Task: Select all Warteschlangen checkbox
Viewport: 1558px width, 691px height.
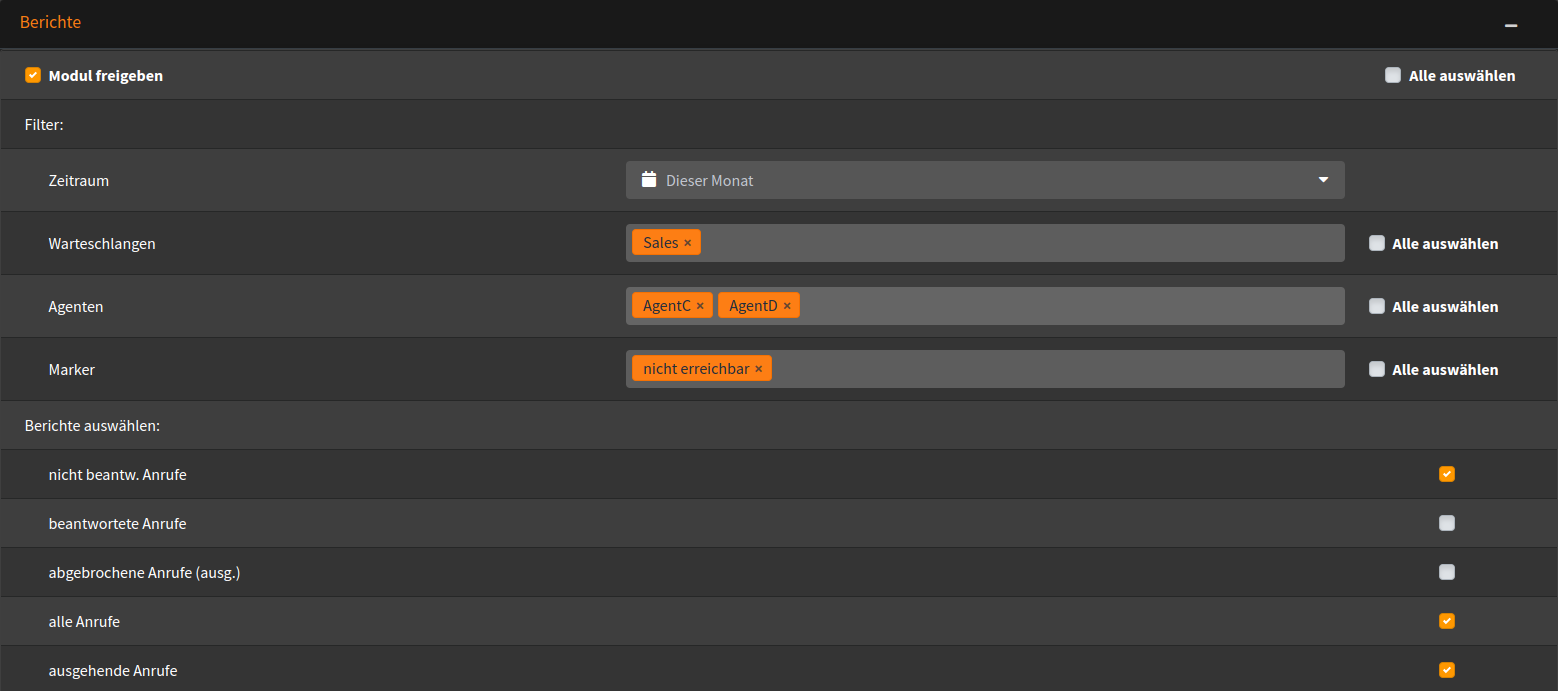Action: [1377, 243]
